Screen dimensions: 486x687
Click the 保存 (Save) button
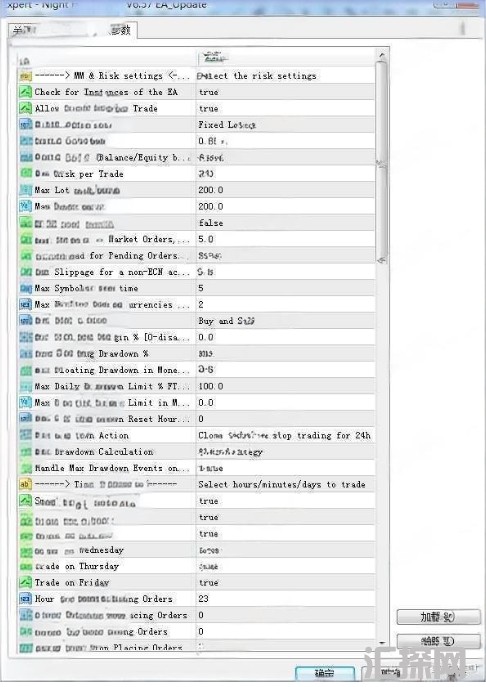438,641
